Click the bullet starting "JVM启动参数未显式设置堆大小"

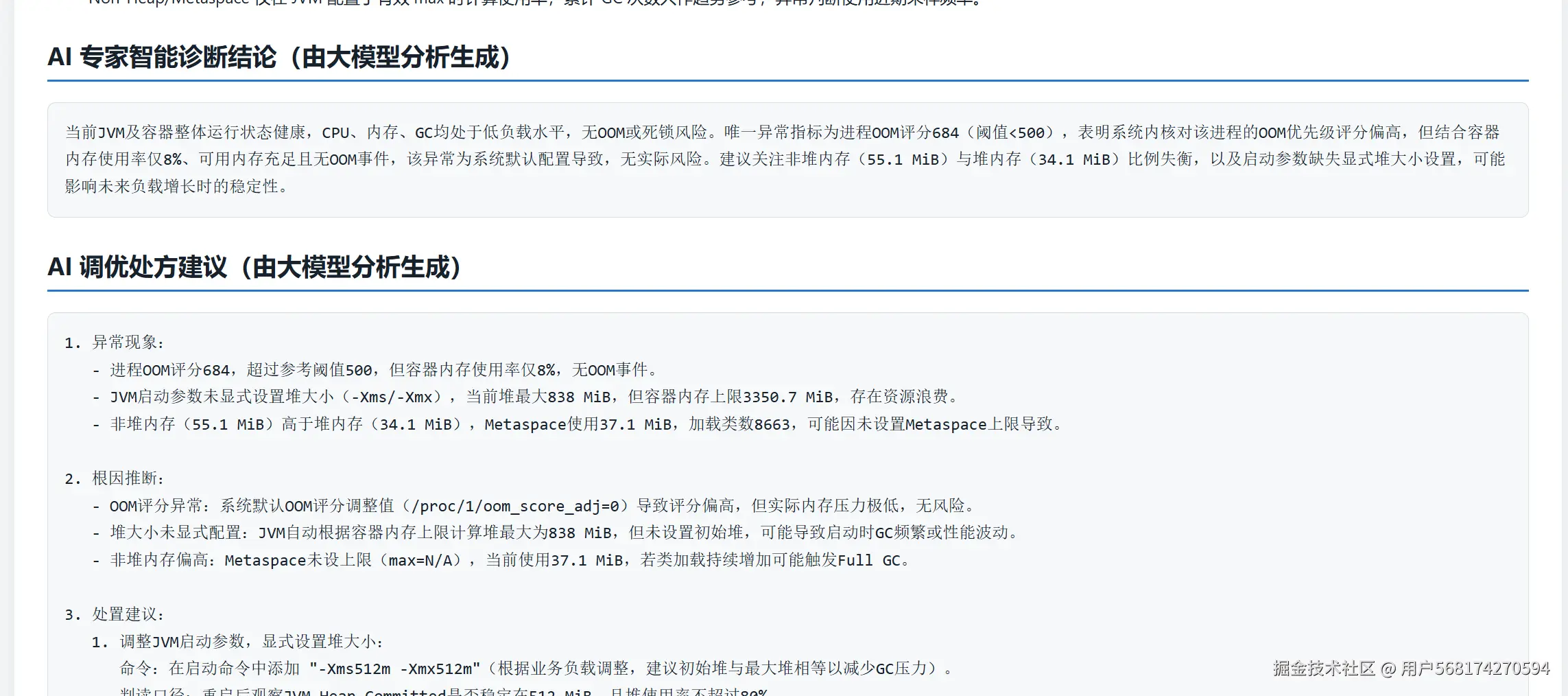coord(525,397)
